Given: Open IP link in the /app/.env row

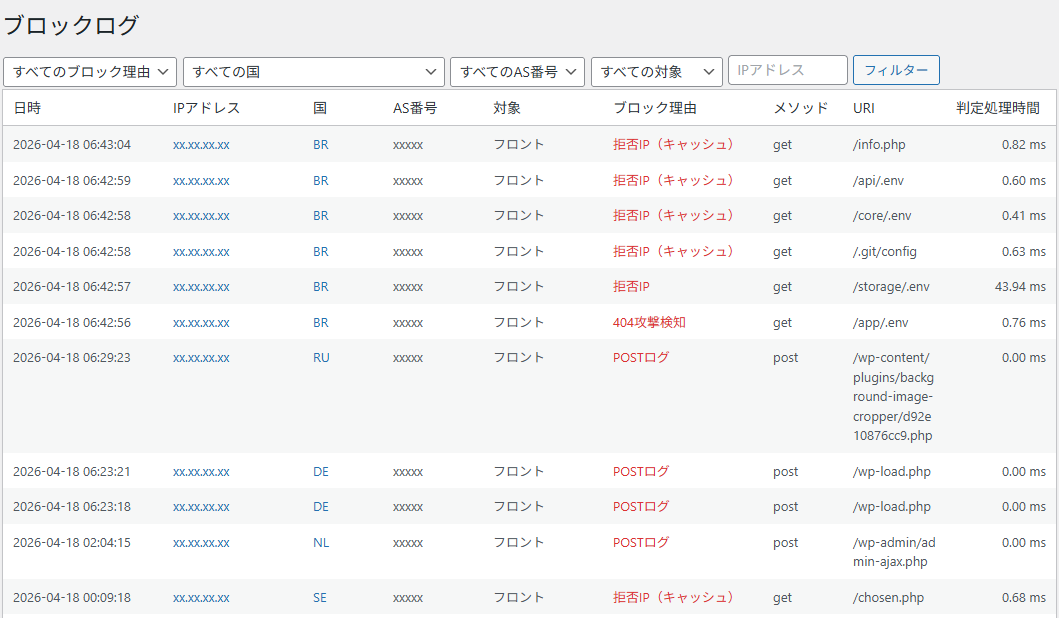Looking at the screenshot, I should pyautogui.click(x=201, y=322).
